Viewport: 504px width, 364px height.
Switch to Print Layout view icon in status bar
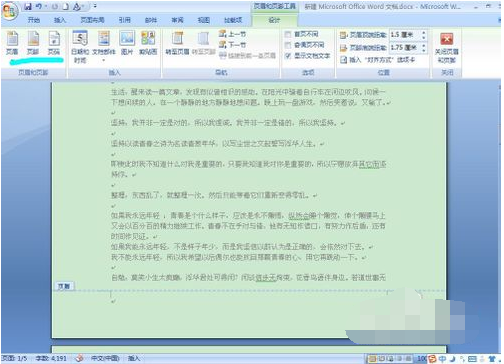(x=372, y=359)
